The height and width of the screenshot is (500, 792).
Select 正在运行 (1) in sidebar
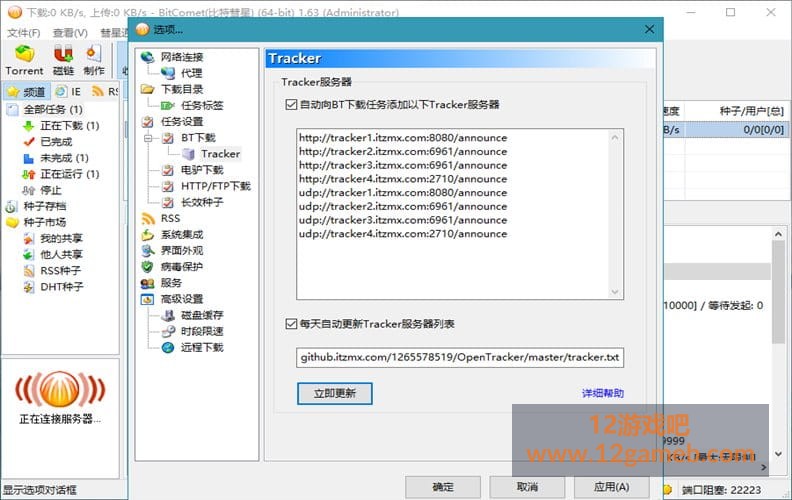click(x=70, y=174)
